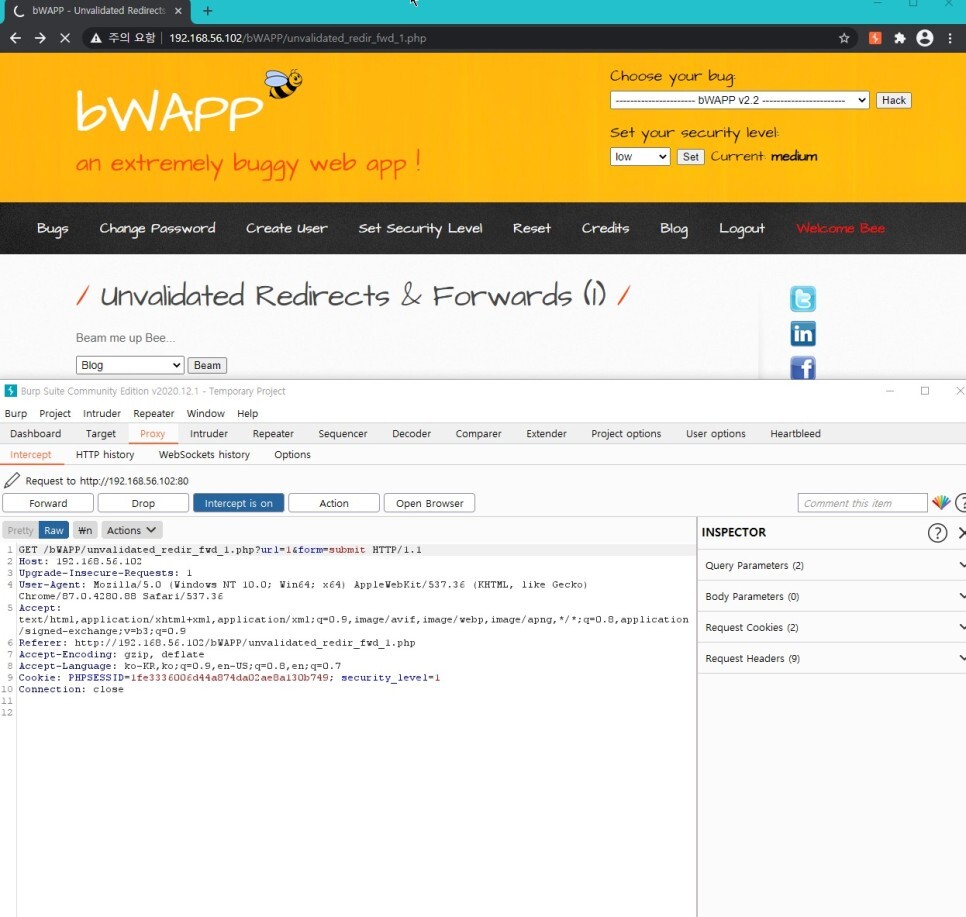
Task: Click the Logout link in bWAPP navigation
Action: 742,229
